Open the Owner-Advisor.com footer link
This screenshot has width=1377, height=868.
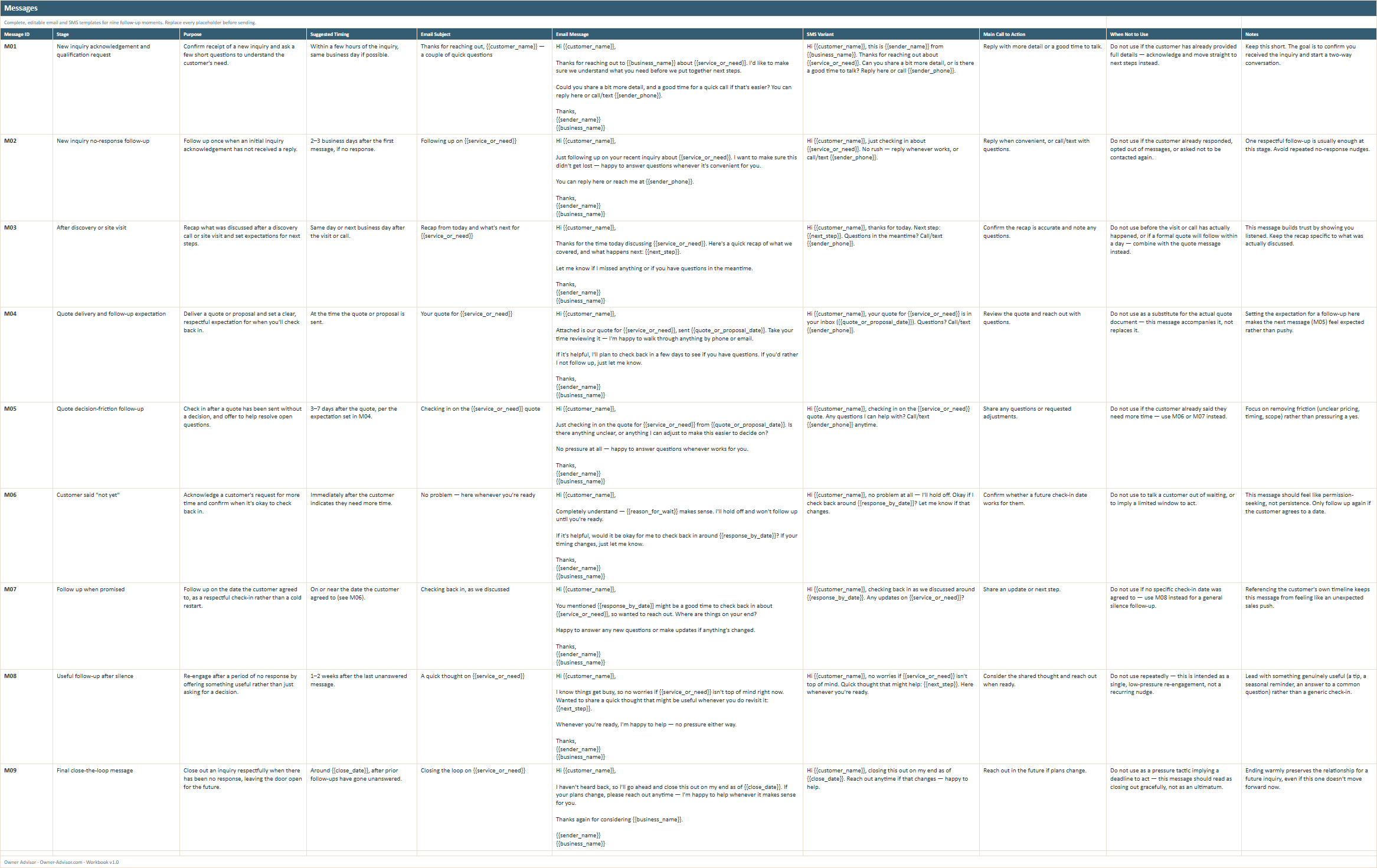(61, 862)
